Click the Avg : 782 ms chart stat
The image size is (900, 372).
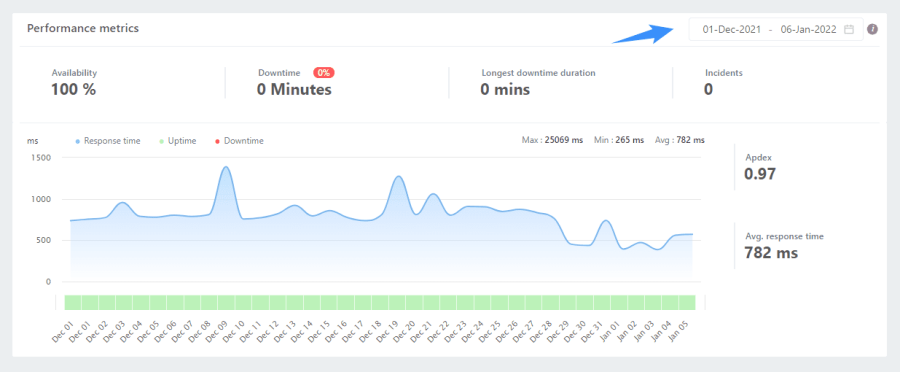(680, 140)
